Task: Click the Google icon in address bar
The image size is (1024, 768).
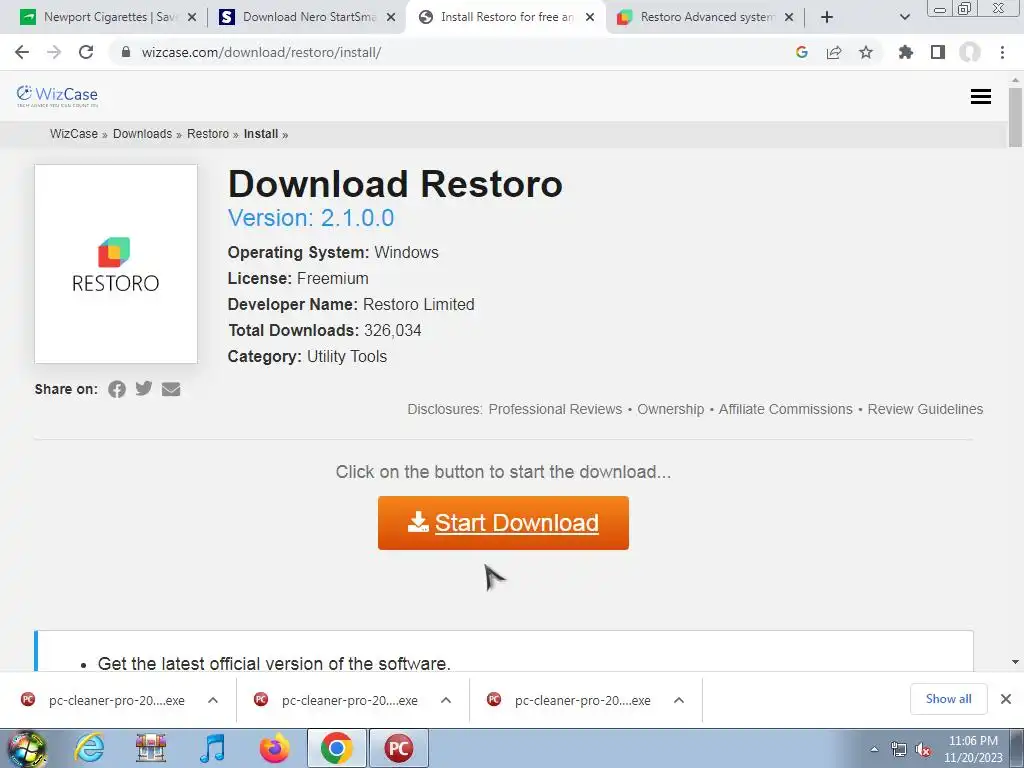Action: click(802, 52)
